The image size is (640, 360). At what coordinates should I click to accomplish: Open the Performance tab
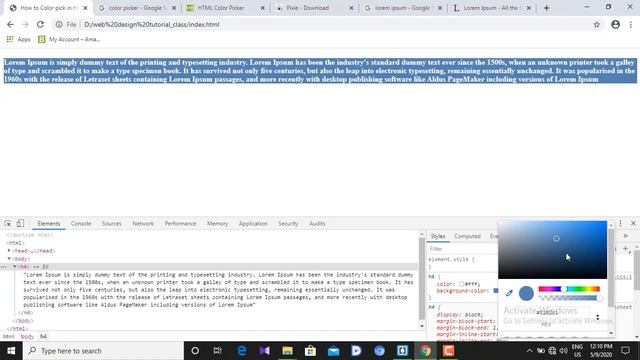[x=180, y=223]
